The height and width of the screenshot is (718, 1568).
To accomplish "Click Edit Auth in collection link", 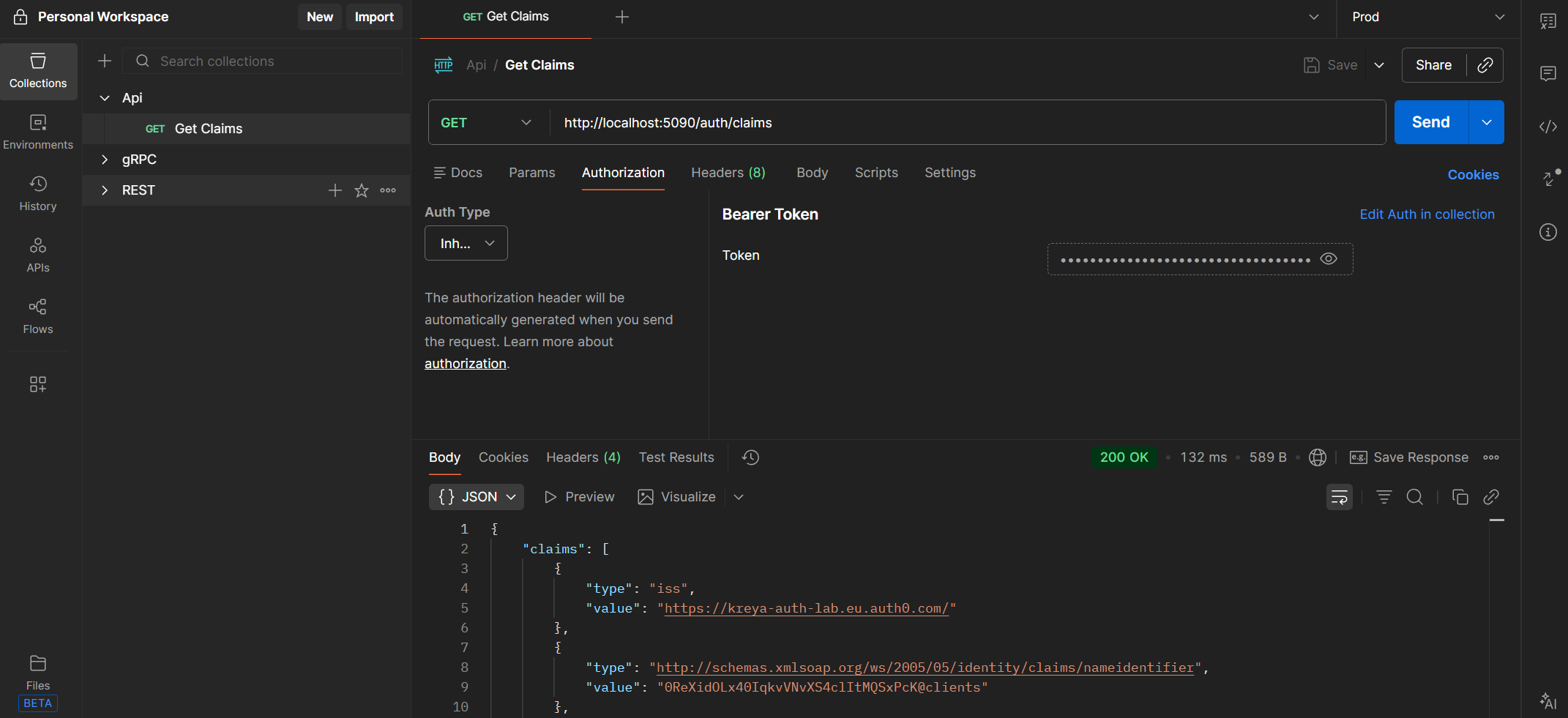I will tap(1427, 214).
